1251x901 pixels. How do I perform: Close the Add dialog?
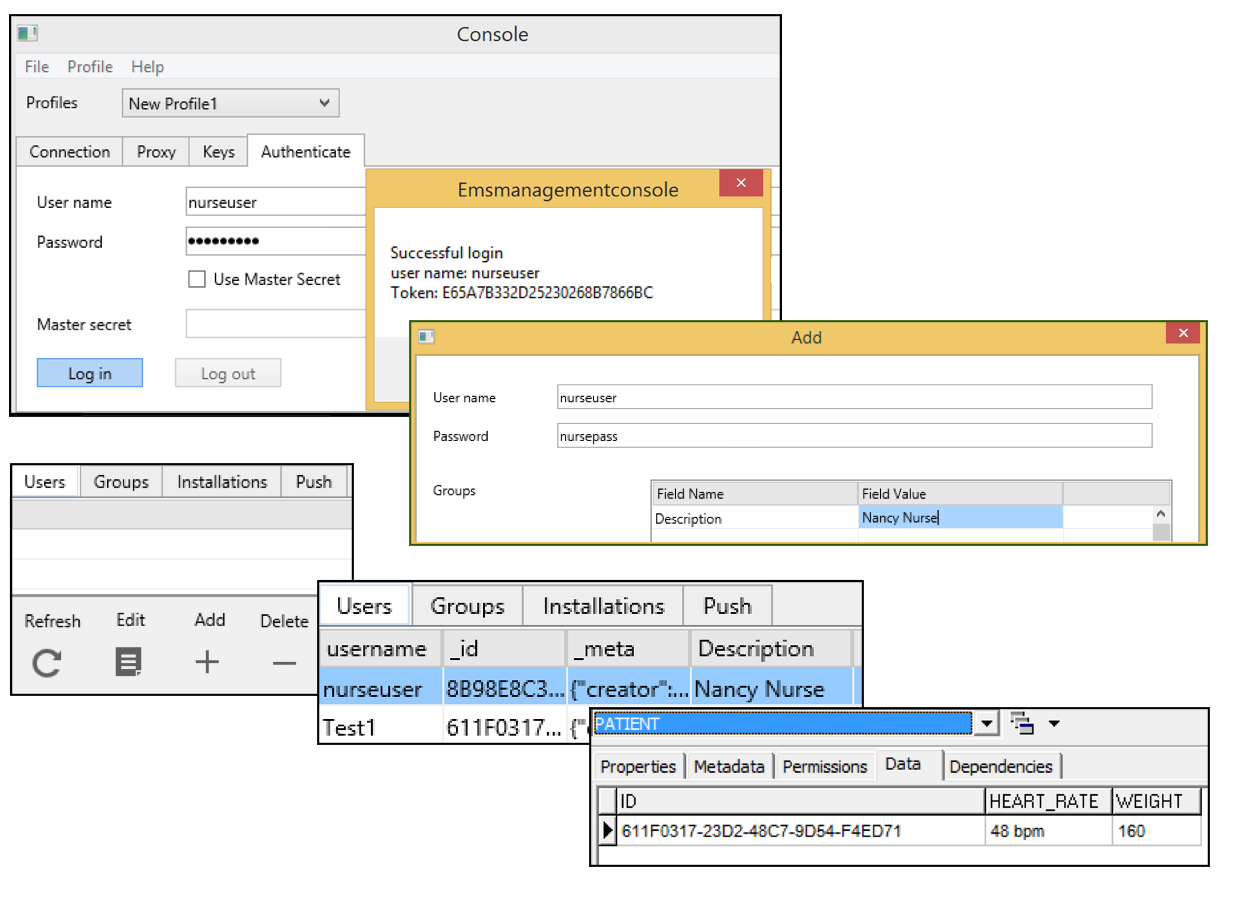[1183, 334]
